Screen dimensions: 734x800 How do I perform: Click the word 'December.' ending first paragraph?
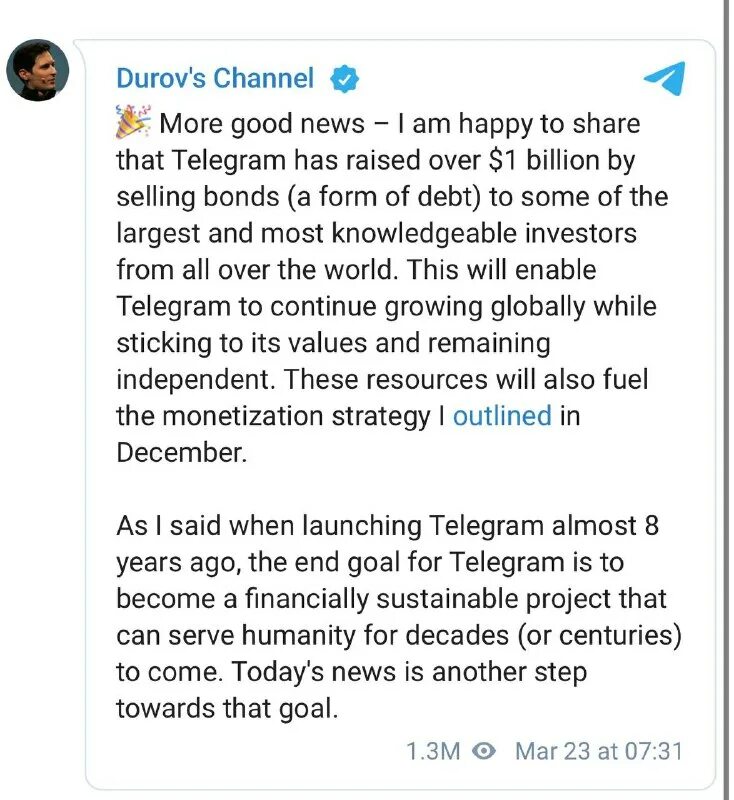(x=182, y=453)
